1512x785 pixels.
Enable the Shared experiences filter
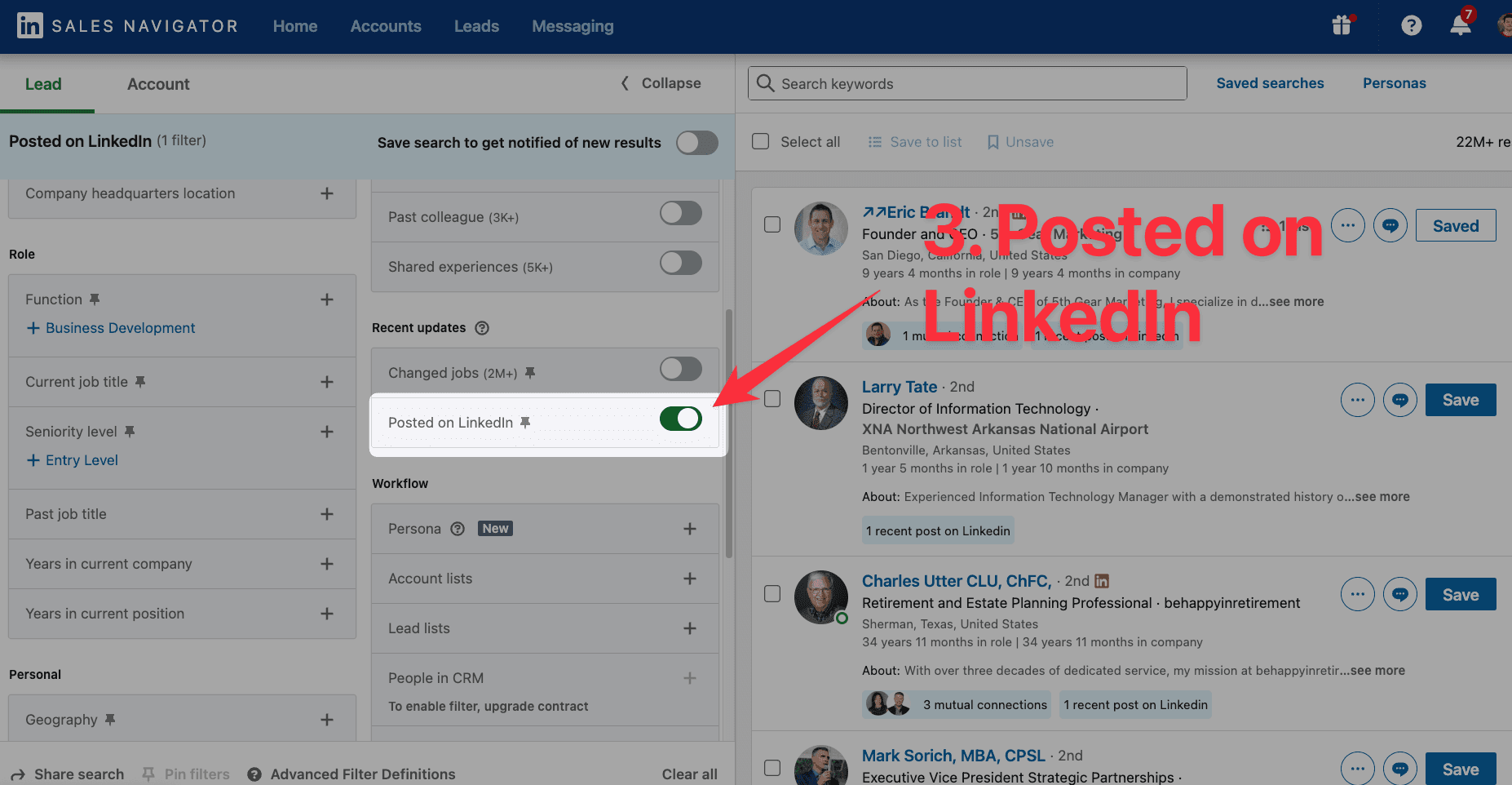[x=681, y=264]
